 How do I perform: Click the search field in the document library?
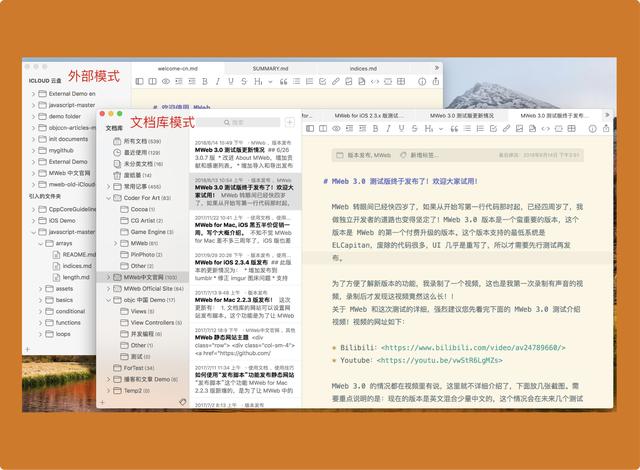tap(238, 122)
